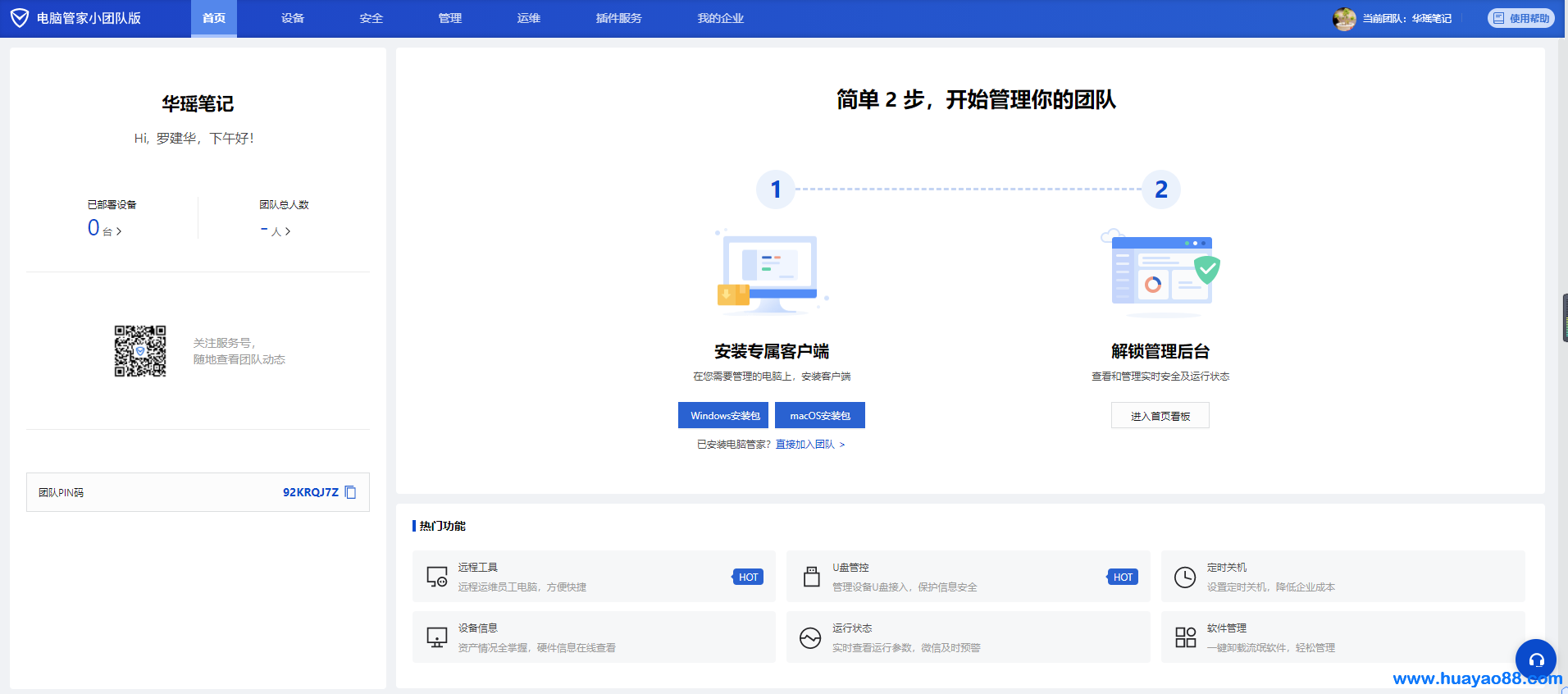Open the 设备 menu tab
This screenshot has height=694, width=1568.
click(x=293, y=18)
